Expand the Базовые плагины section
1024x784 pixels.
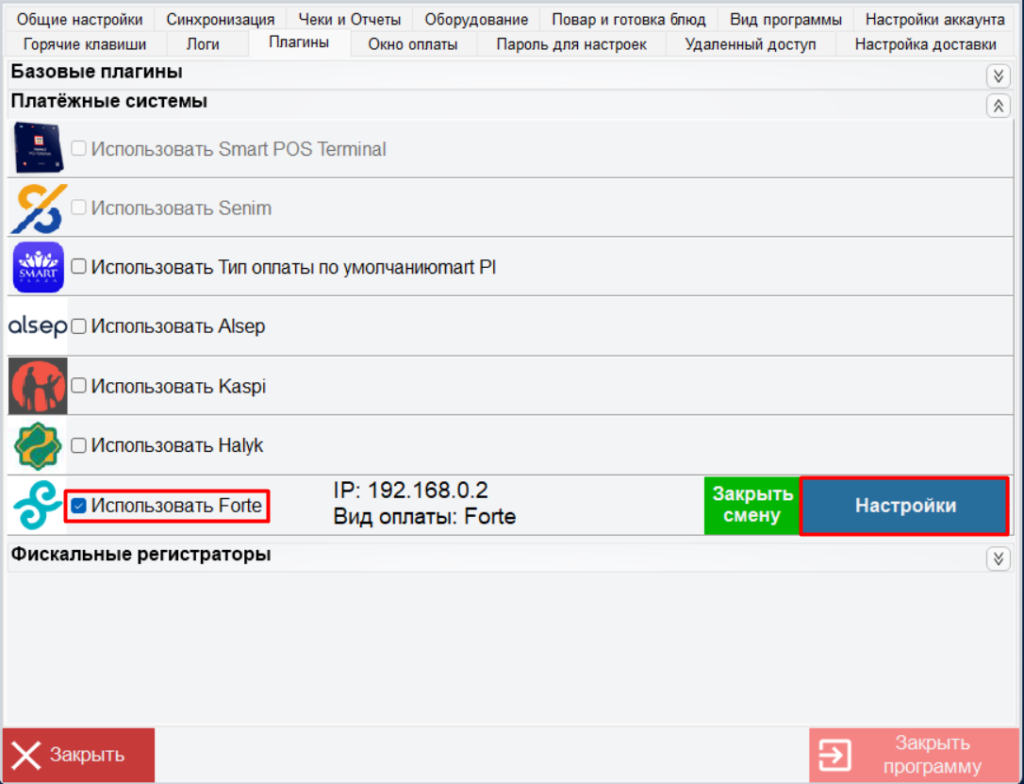click(997, 76)
